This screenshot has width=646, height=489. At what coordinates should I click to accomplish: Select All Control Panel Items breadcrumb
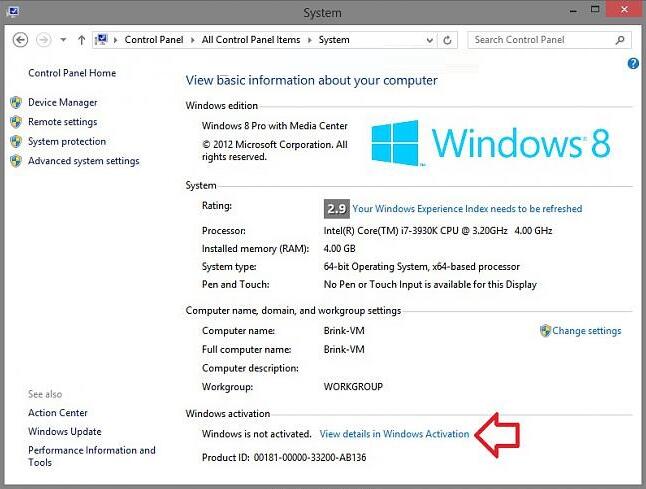point(251,40)
